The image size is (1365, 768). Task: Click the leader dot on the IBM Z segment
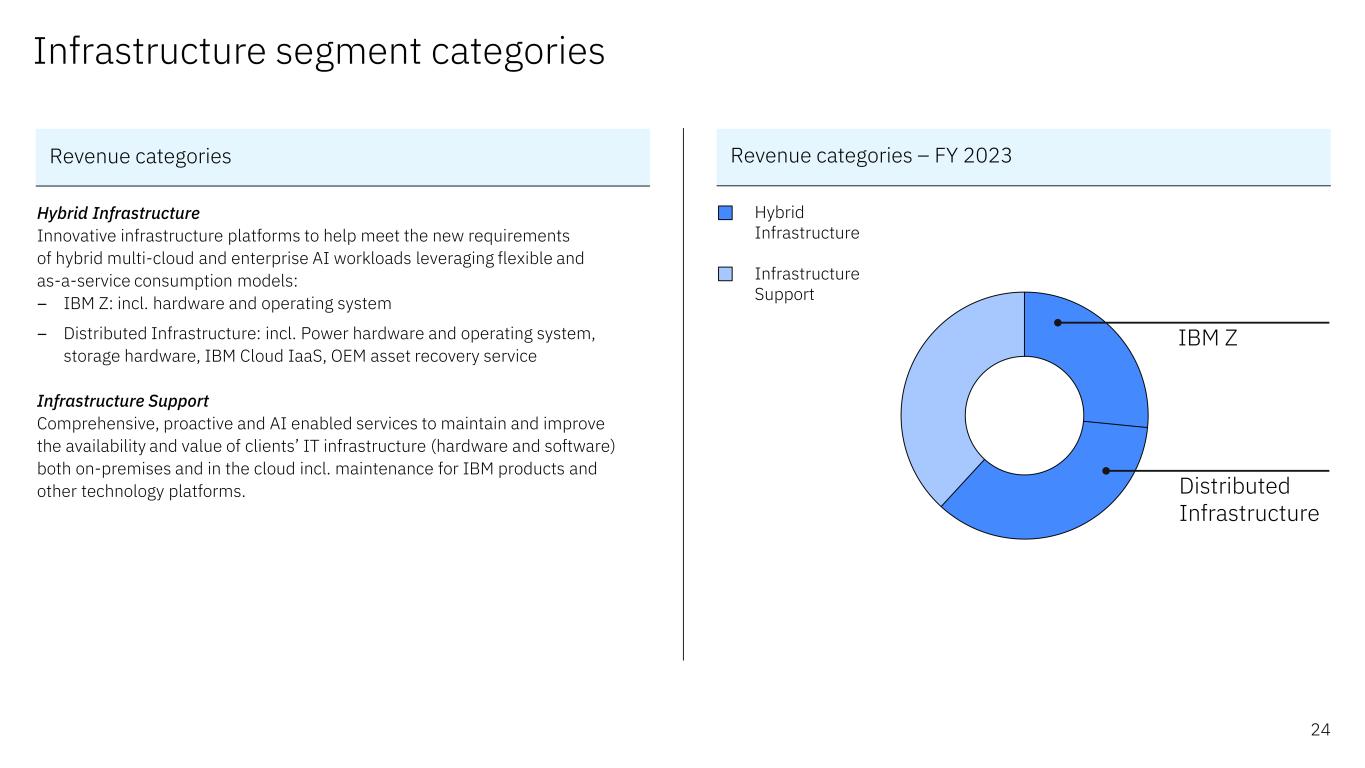pyautogui.click(x=1057, y=322)
